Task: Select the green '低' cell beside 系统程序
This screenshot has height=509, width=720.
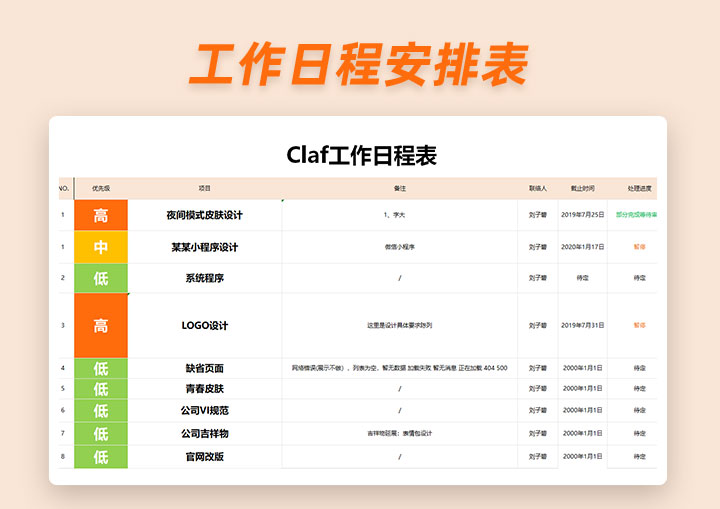Action: 101,278
